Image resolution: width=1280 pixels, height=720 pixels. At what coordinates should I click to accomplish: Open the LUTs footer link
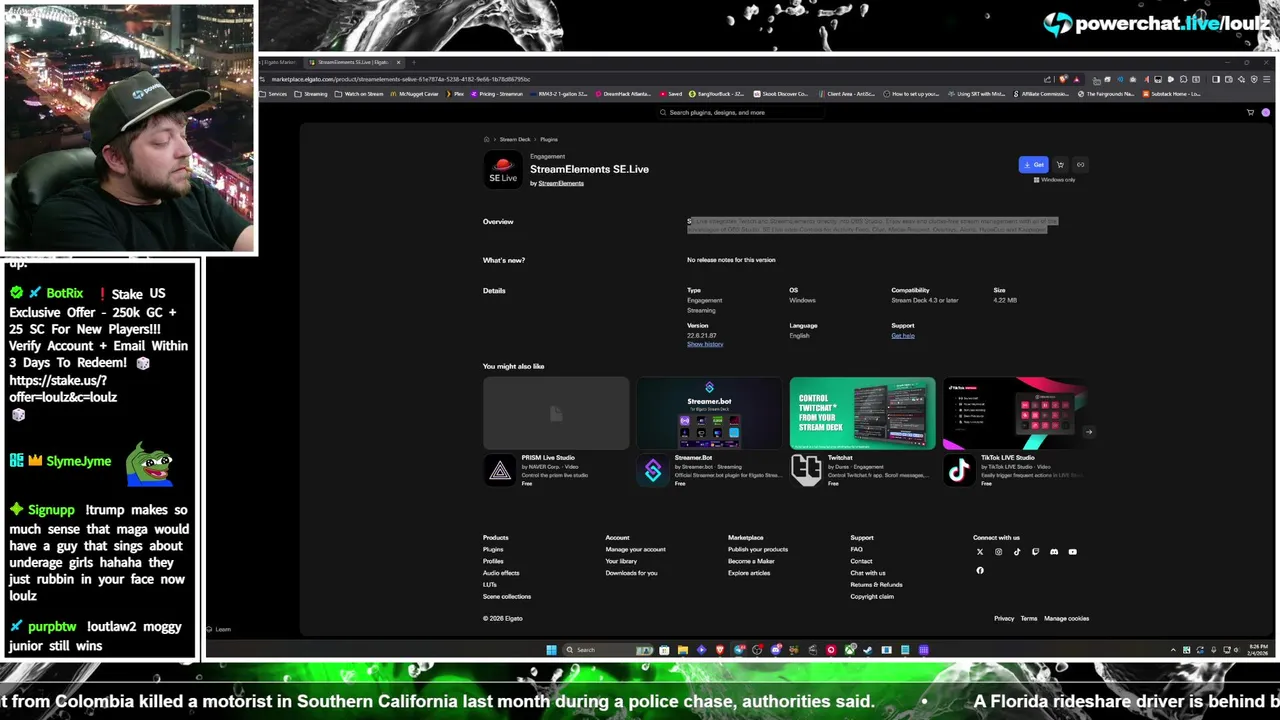click(490, 585)
